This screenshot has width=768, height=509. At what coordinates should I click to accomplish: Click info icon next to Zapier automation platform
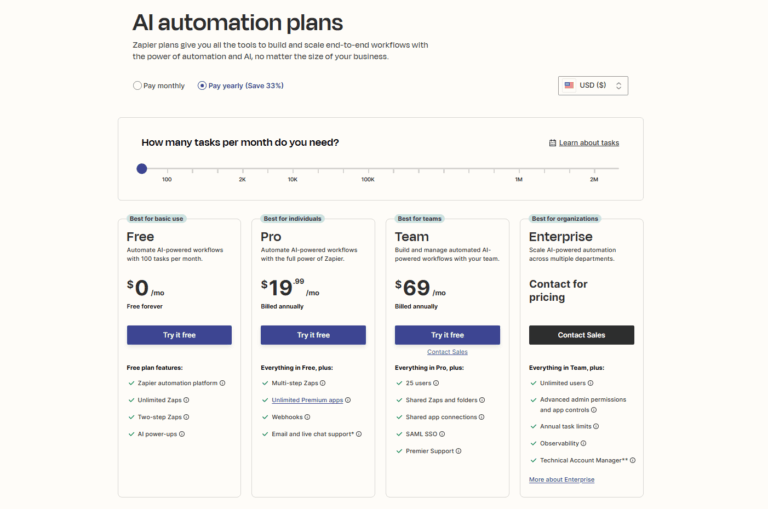222,383
